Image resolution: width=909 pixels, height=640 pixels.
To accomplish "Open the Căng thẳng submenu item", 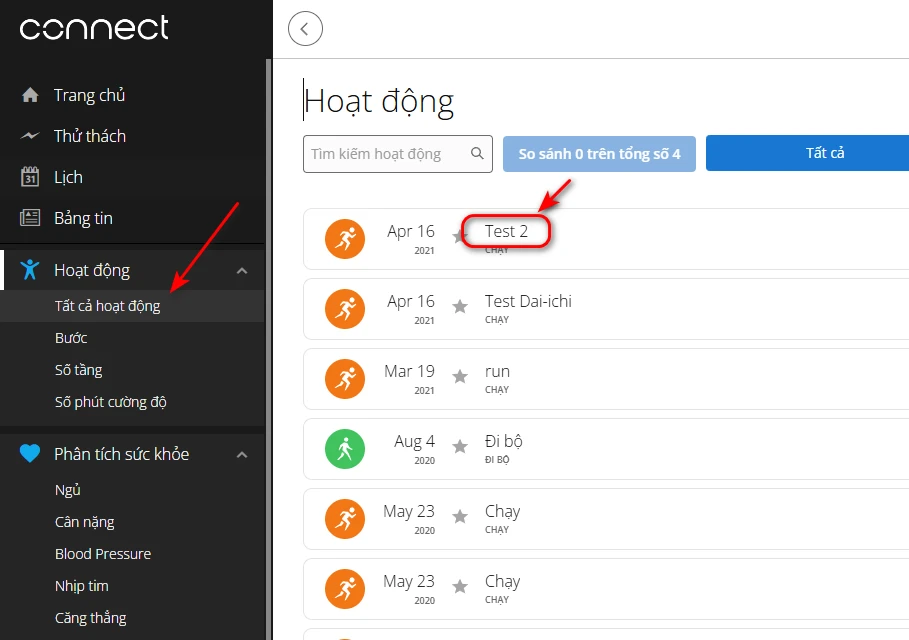I will coord(90,618).
